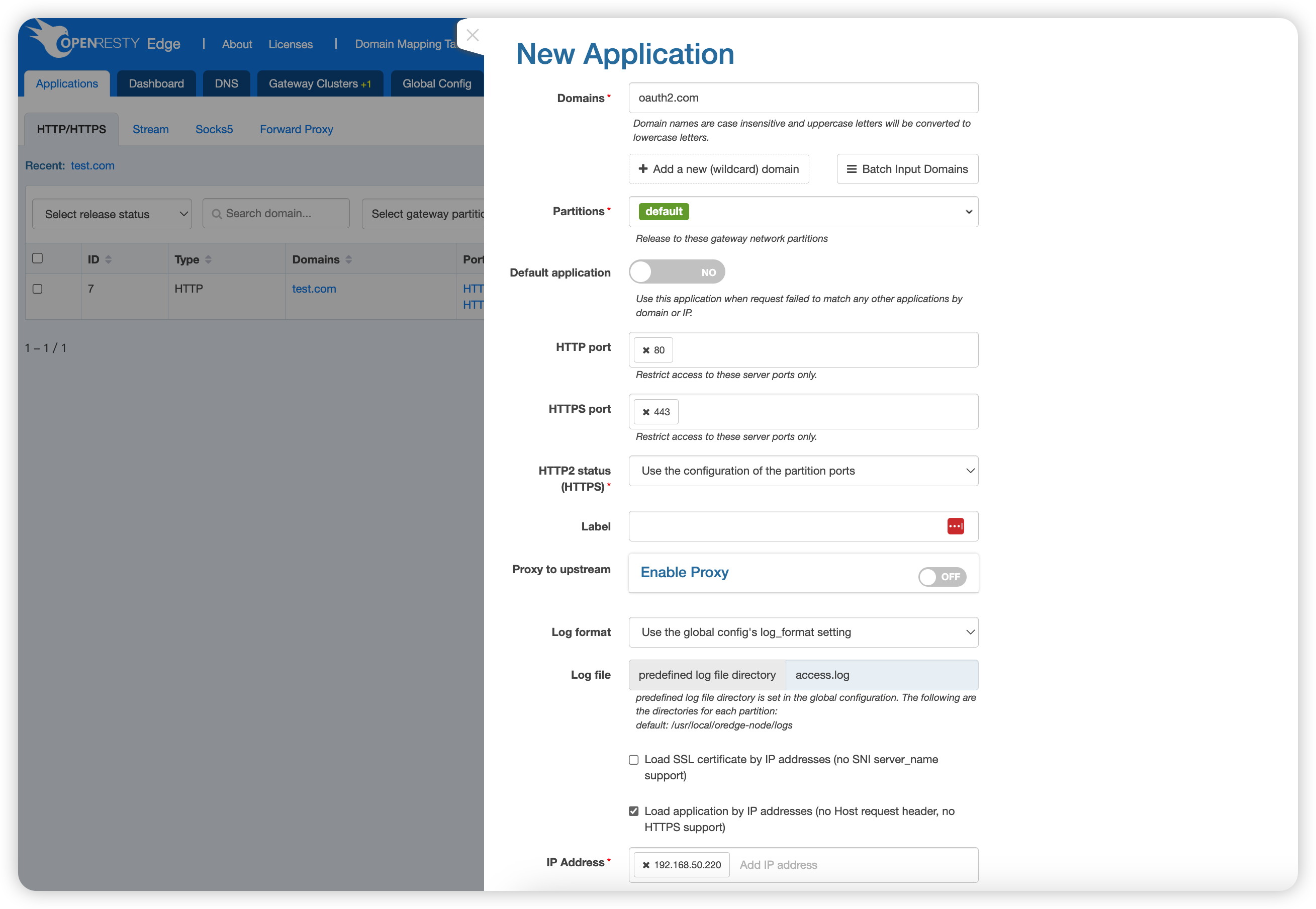Screen dimensions: 1316x909
Task: Open Select release status dropdown
Action: [112, 214]
